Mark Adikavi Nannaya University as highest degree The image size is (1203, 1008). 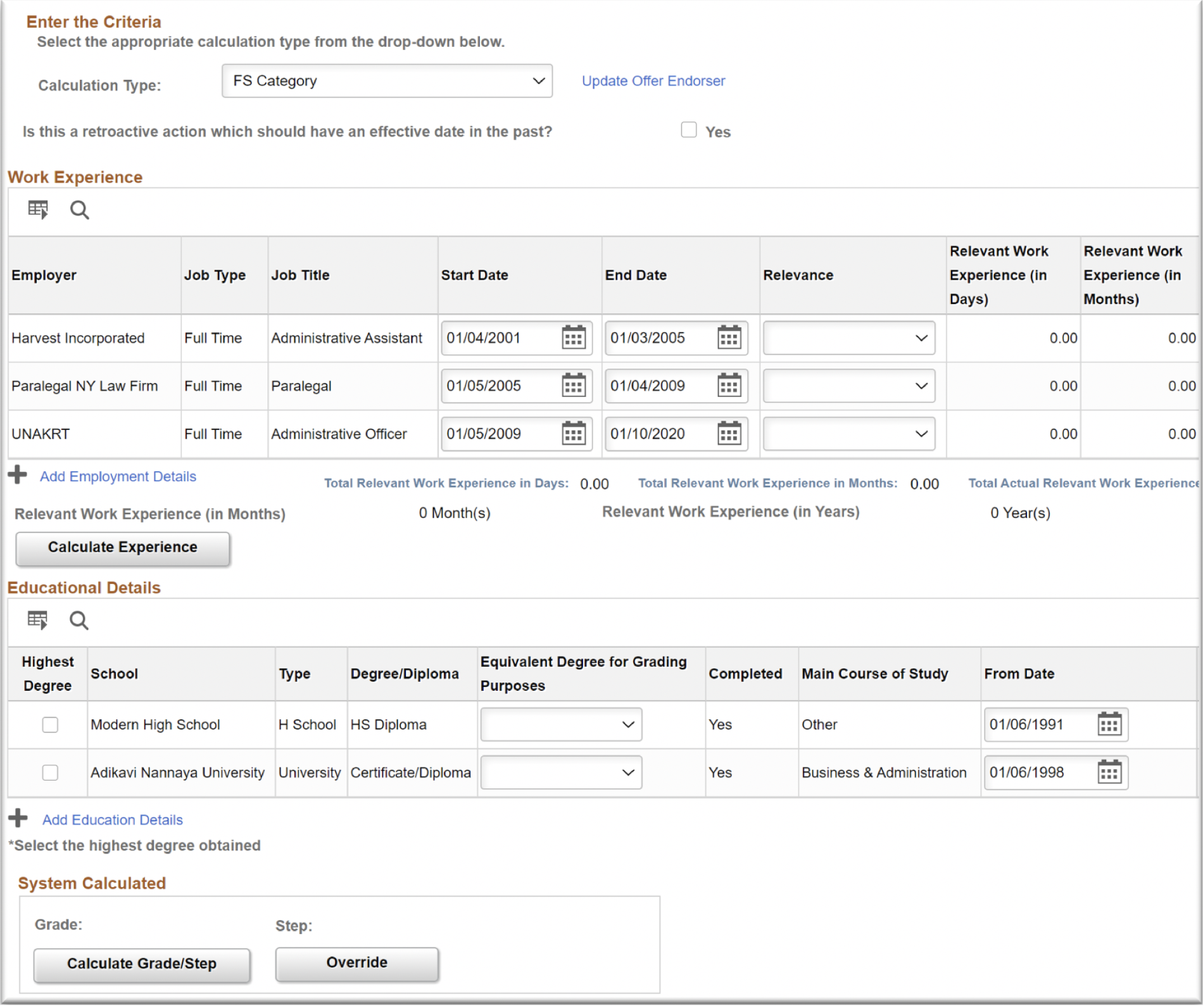coord(50,773)
